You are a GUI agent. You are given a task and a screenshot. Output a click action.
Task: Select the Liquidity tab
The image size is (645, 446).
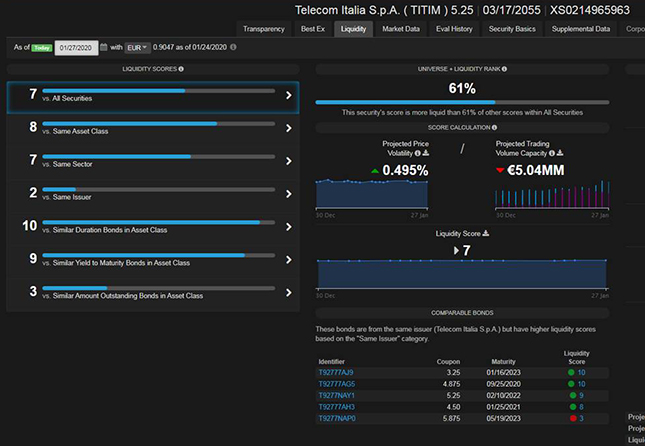(x=353, y=29)
